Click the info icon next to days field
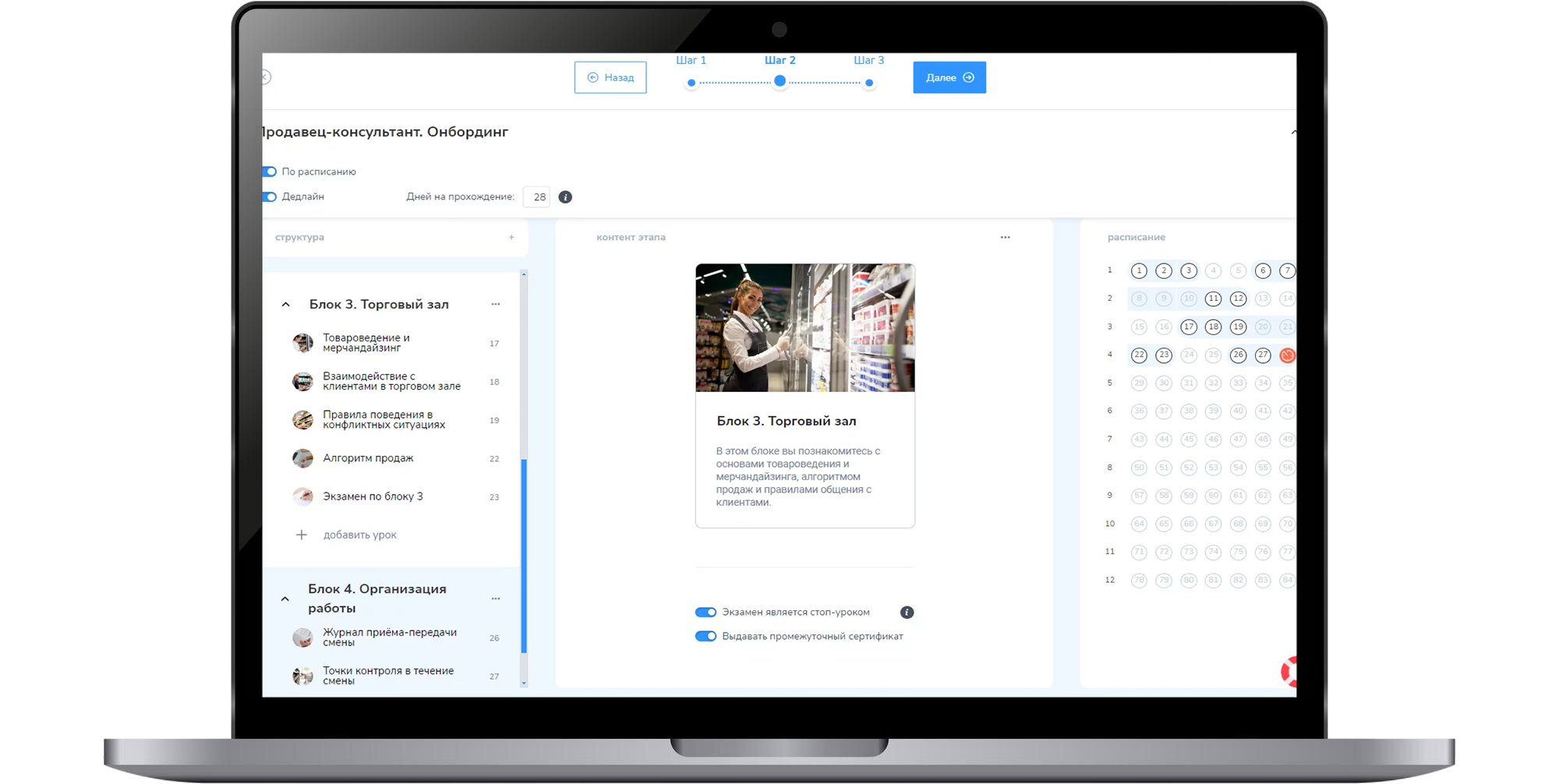 pyautogui.click(x=565, y=197)
